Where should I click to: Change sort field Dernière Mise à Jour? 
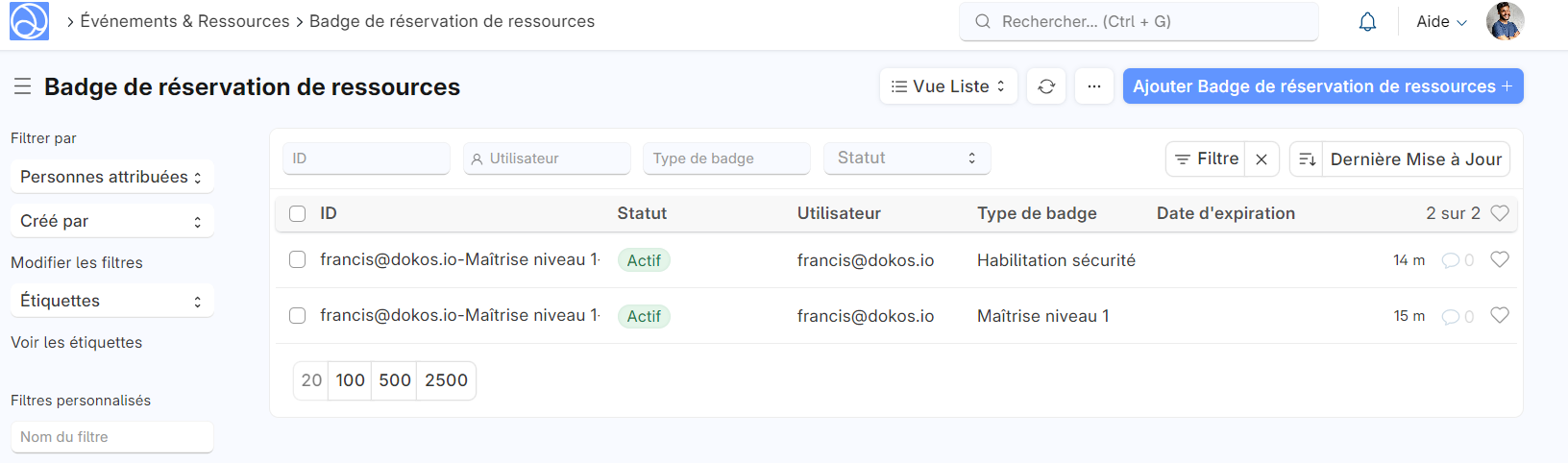point(1416,159)
